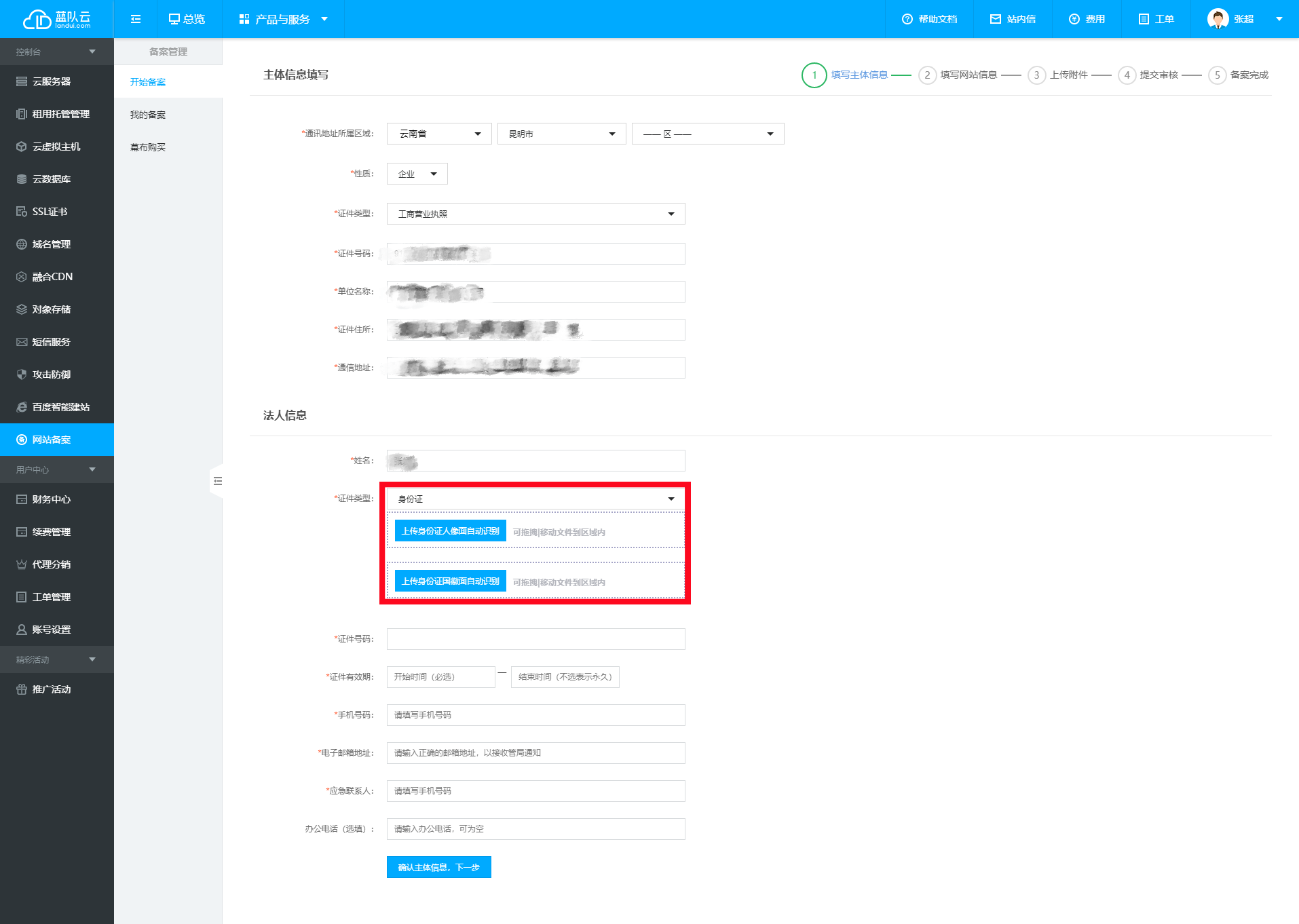Open the 产品与服务 top menu
This screenshot has width=1299, height=924.
pos(283,19)
